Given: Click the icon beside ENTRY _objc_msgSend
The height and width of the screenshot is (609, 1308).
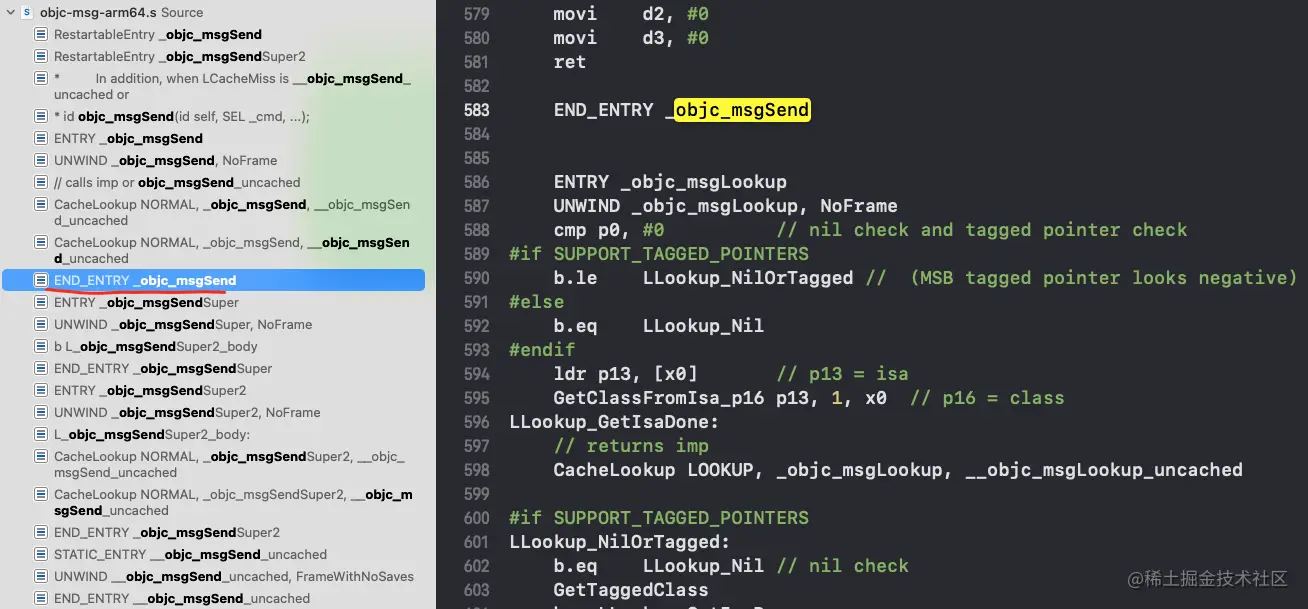Looking at the screenshot, I should point(41,138).
